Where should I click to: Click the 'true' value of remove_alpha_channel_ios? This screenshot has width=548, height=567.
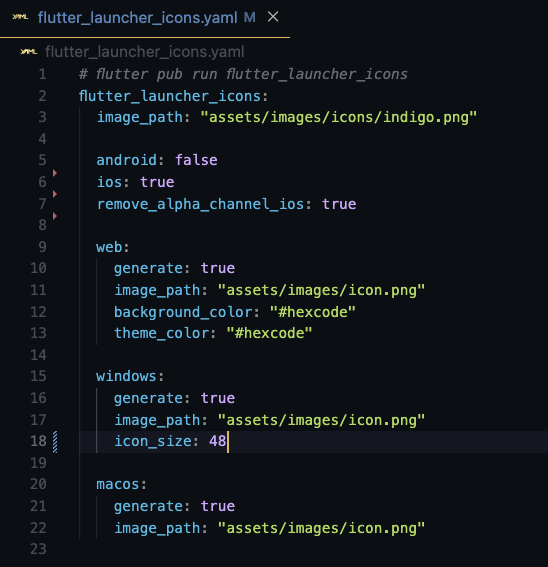point(339,204)
